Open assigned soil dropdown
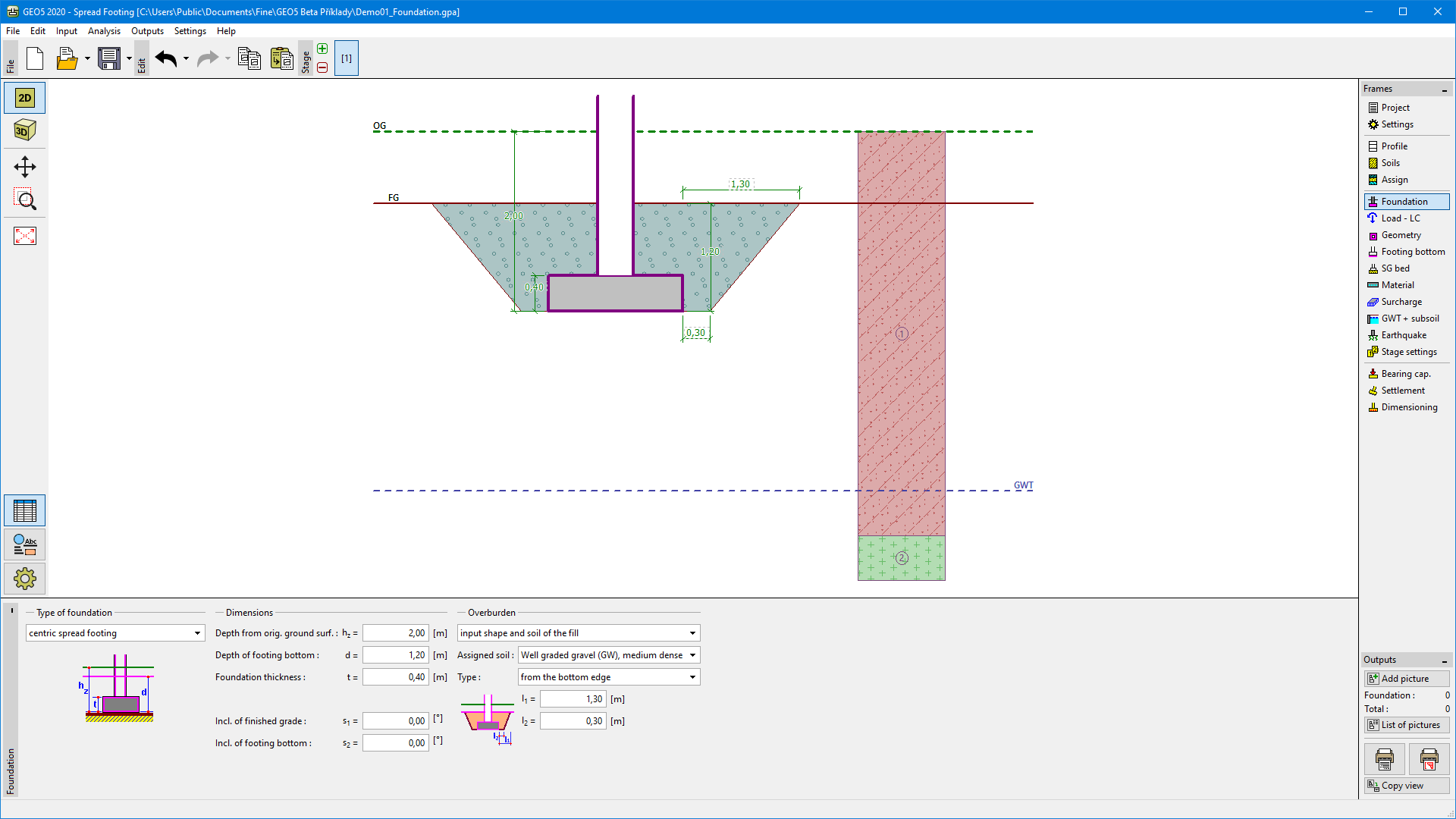1456x819 pixels. (x=609, y=655)
